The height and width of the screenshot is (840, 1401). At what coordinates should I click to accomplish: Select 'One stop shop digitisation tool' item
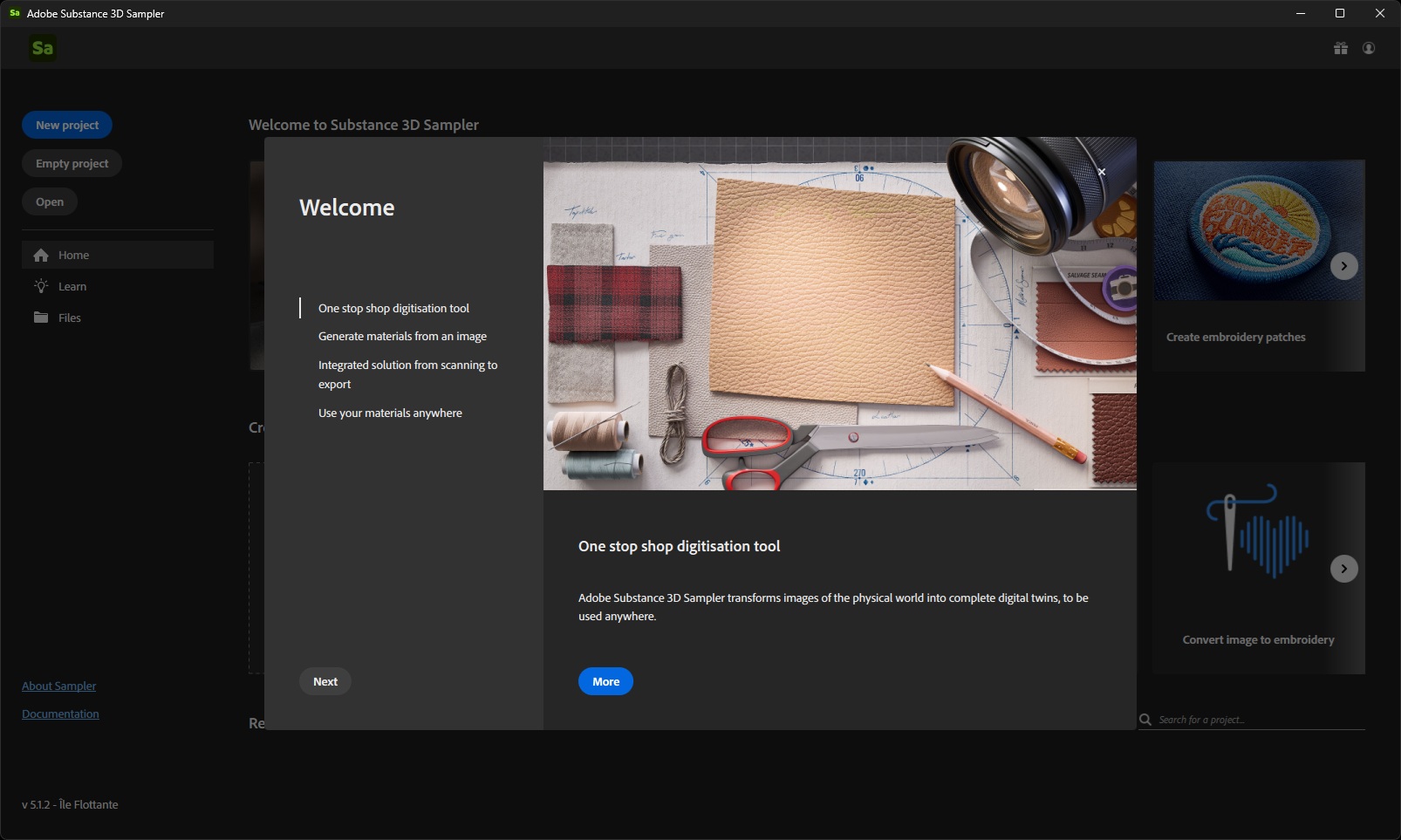(x=393, y=308)
